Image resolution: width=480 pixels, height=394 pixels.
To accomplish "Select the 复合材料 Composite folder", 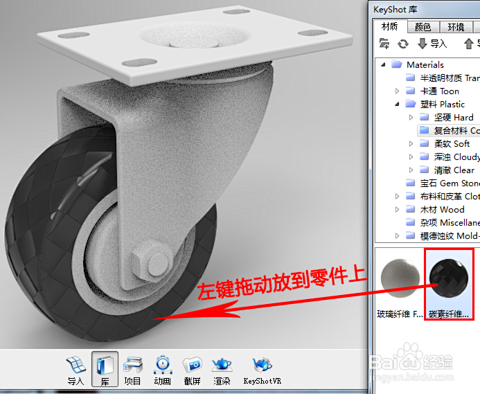I will (x=449, y=131).
